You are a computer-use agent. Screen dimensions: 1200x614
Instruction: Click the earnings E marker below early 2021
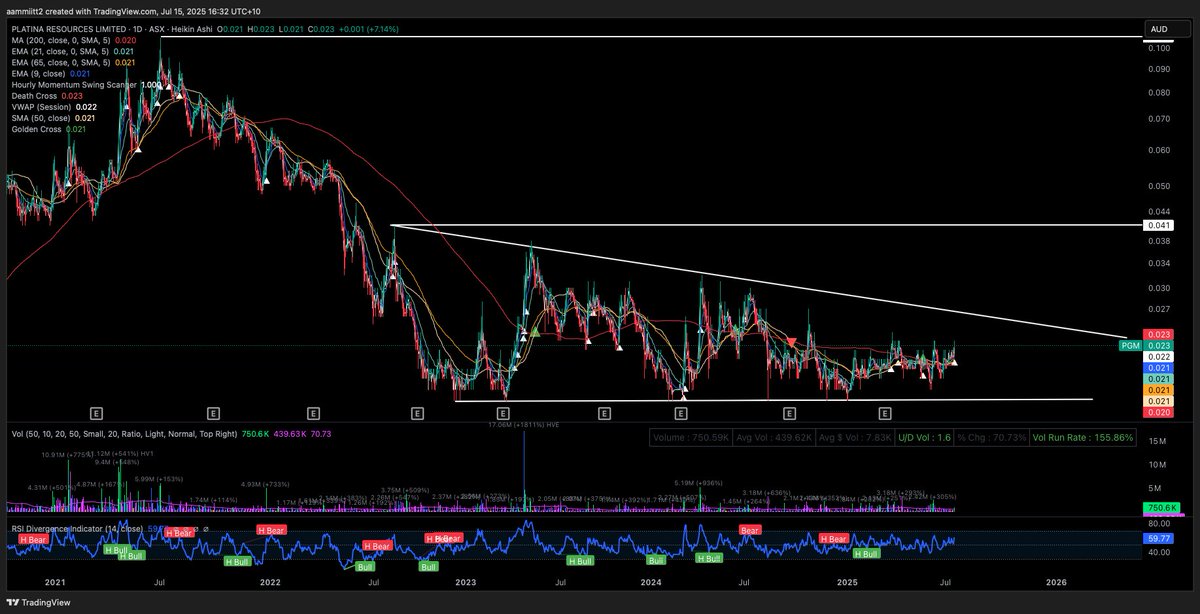click(97, 411)
